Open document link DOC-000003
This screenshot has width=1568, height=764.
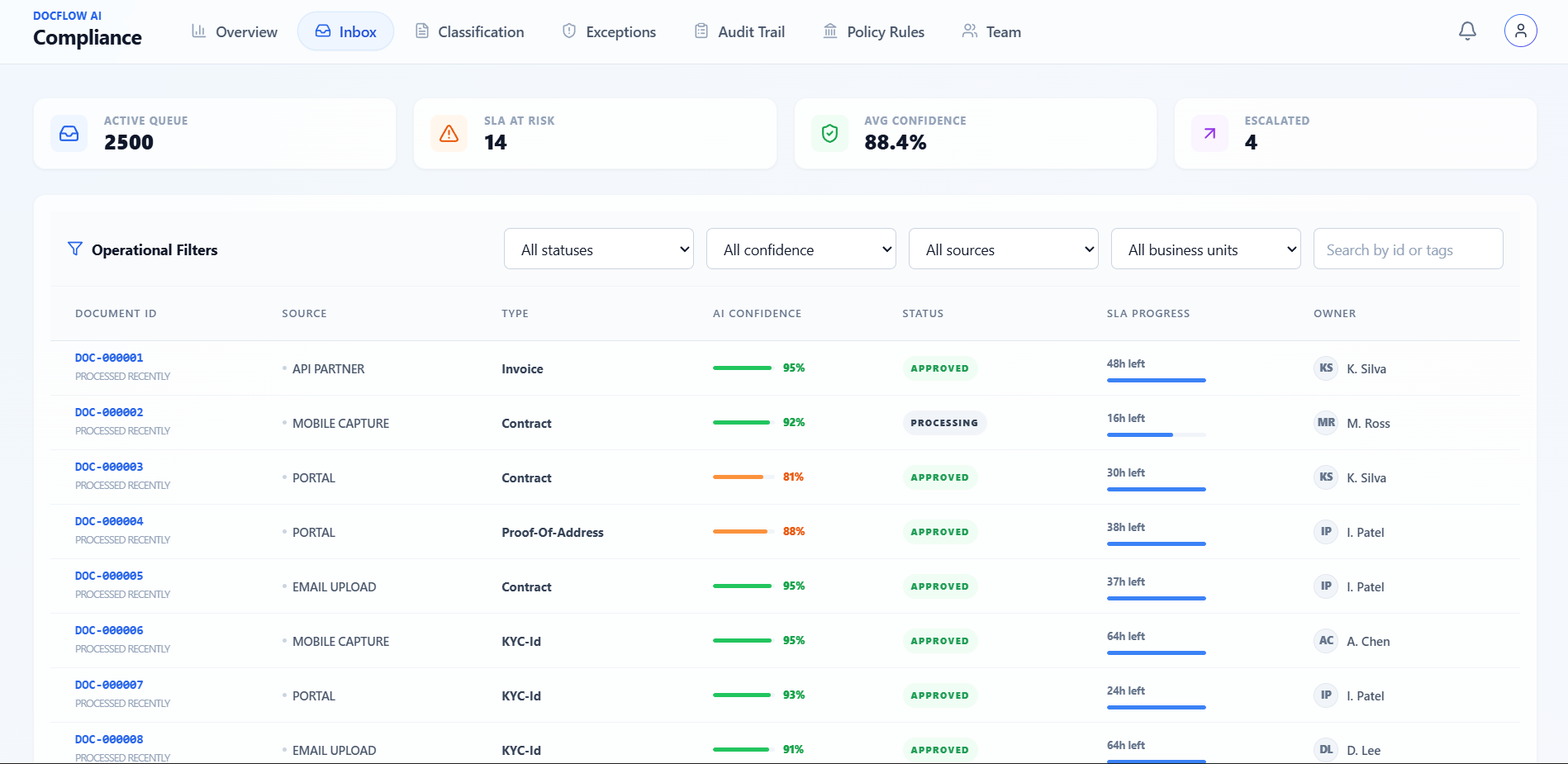109,467
